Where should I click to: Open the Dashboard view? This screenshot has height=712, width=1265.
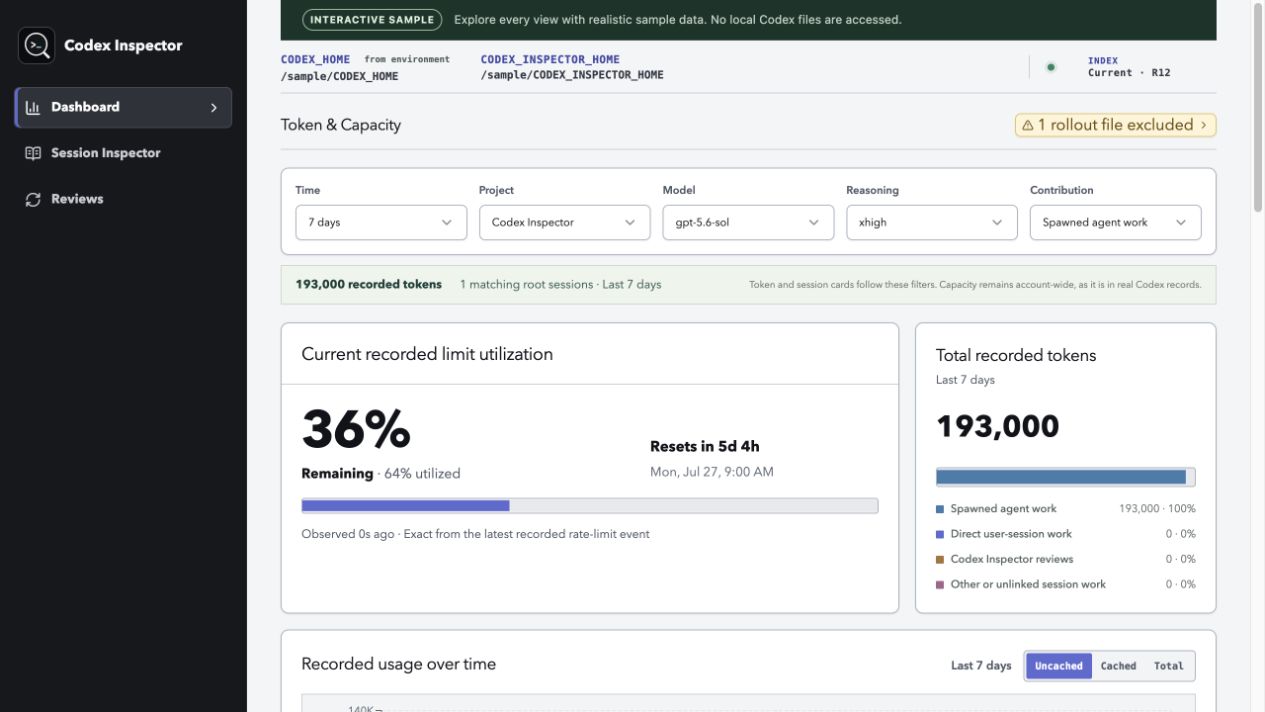(123, 107)
